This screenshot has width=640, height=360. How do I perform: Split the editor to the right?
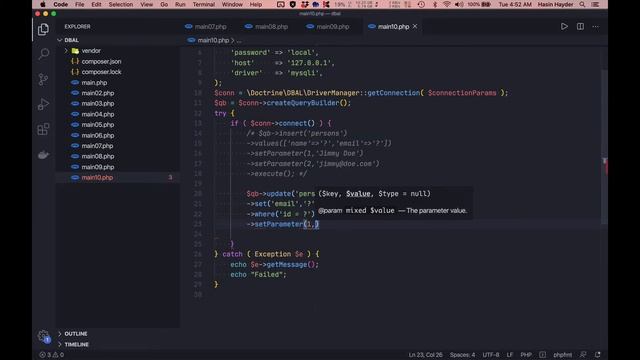tap(580, 27)
